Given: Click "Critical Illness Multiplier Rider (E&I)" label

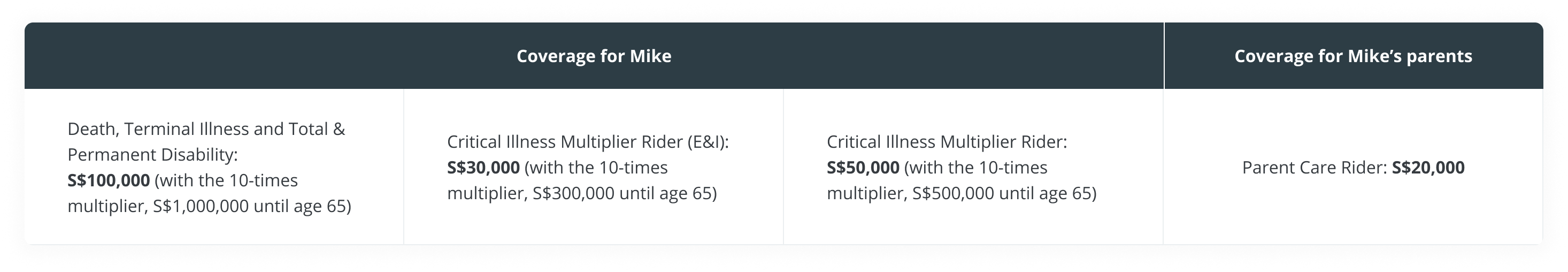Looking at the screenshot, I should click(x=587, y=142).
